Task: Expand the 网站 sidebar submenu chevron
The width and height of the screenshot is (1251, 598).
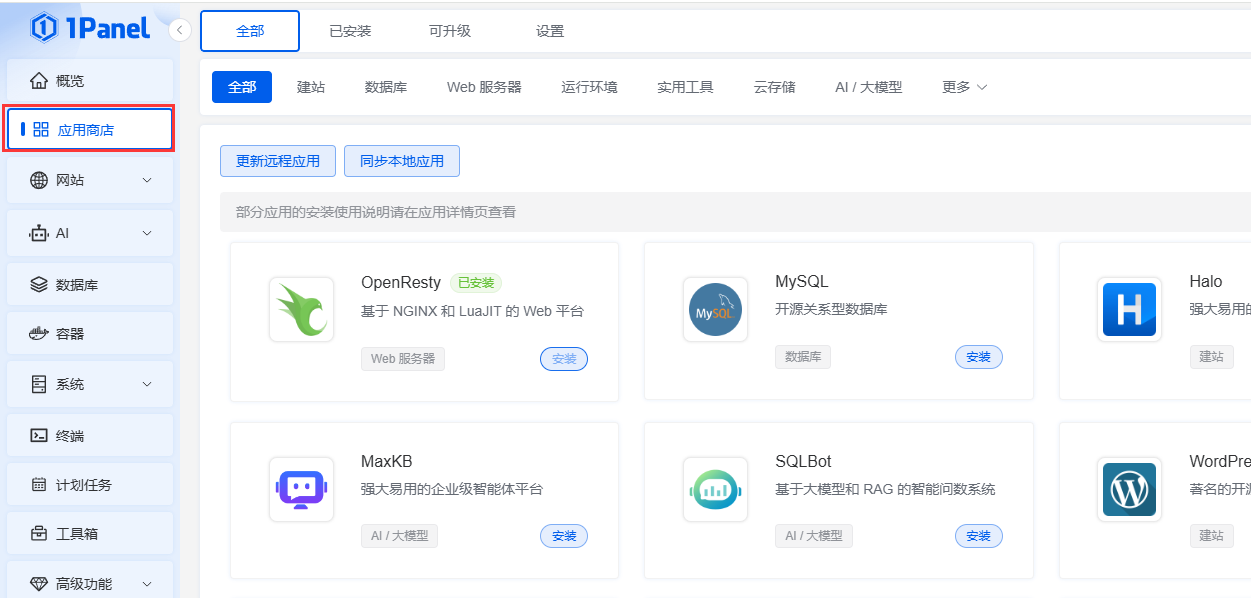Action: pyautogui.click(x=147, y=180)
